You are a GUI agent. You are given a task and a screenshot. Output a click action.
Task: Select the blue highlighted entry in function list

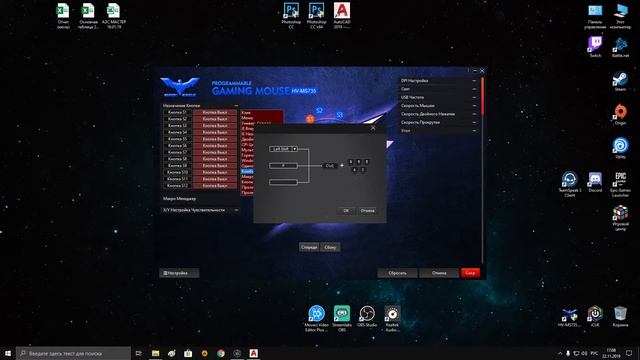click(x=247, y=171)
